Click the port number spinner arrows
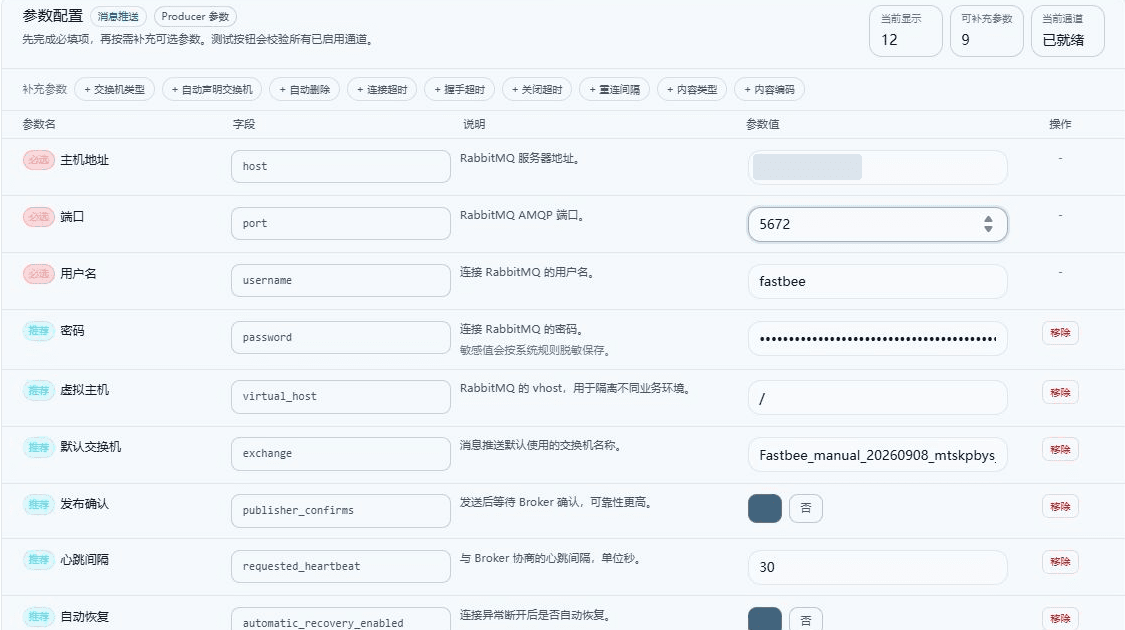 (988, 224)
